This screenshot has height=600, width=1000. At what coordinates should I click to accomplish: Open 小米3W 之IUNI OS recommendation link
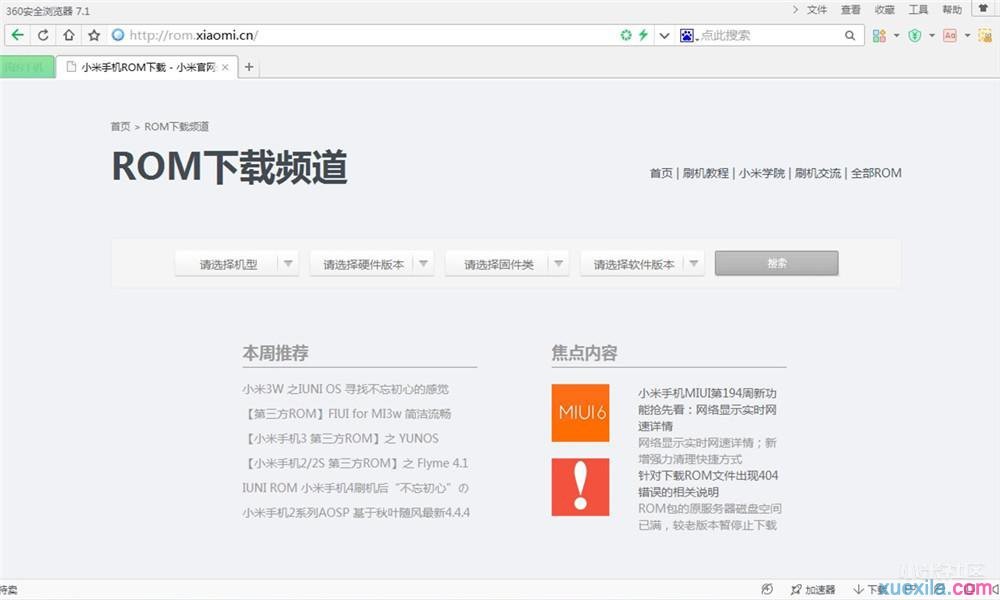(x=345, y=389)
